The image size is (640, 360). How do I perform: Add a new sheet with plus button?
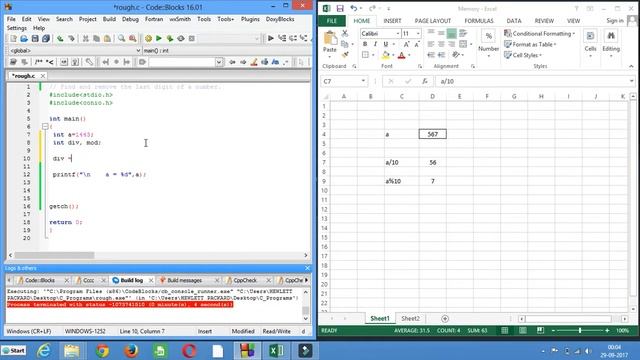tap(445, 318)
